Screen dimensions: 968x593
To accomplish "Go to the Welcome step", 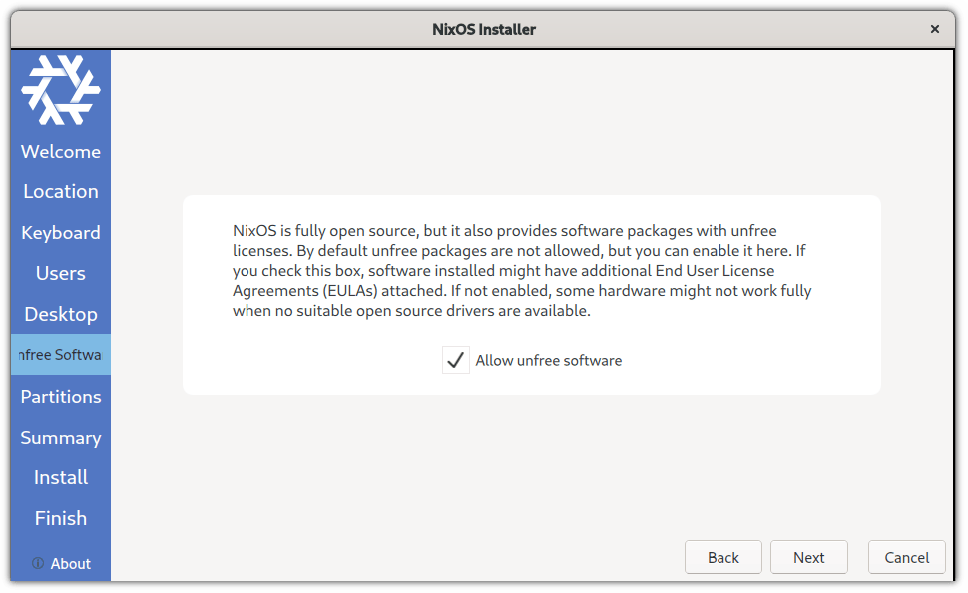I will click(61, 152).
